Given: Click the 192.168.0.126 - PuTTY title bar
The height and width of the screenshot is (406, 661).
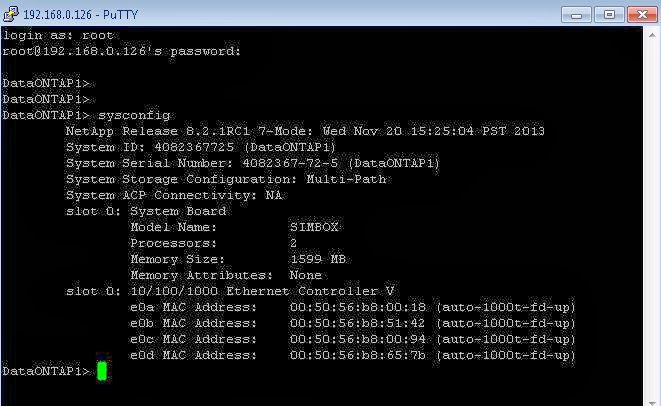Looking at the screenshot, I should click(80, 15).
